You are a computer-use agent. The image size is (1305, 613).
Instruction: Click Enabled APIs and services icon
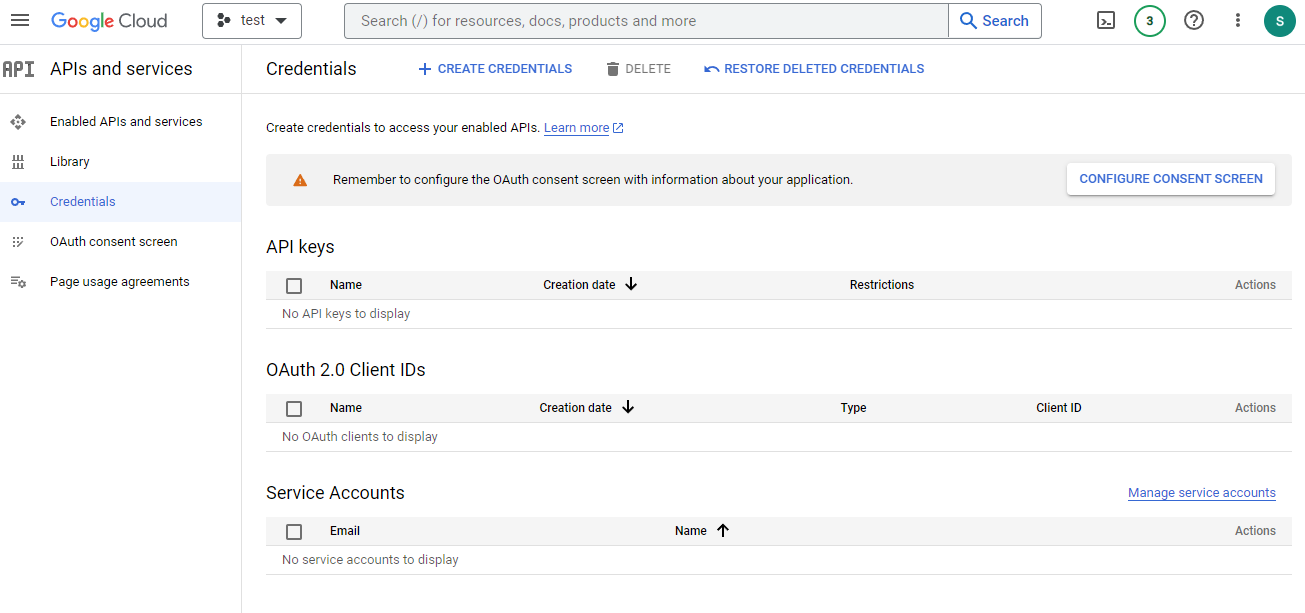point(18,122)
